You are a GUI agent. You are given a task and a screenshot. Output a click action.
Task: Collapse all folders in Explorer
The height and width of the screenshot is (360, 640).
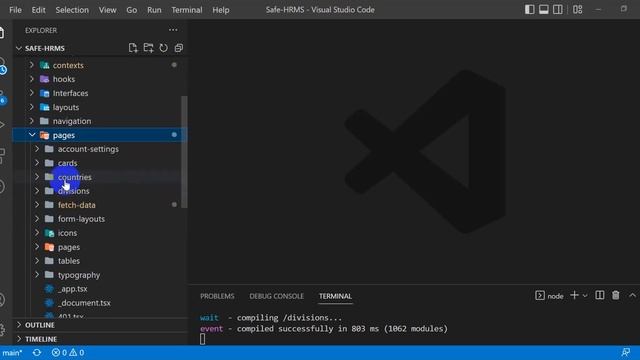(178, 48)
